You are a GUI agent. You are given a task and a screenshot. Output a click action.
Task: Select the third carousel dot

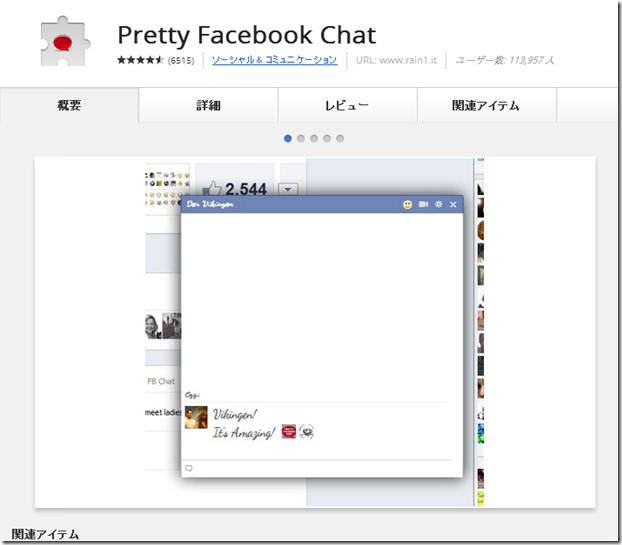point(314,138)
